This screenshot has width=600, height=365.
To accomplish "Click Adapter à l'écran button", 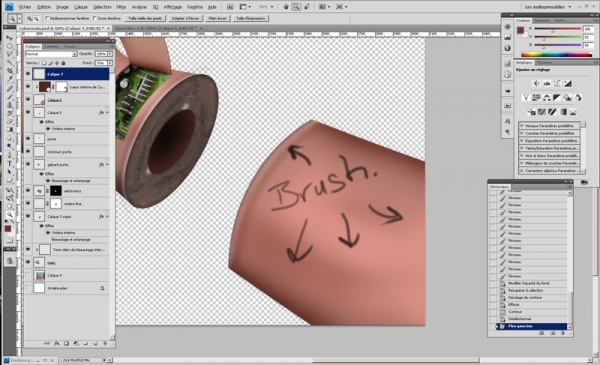I will pos(185,18).
